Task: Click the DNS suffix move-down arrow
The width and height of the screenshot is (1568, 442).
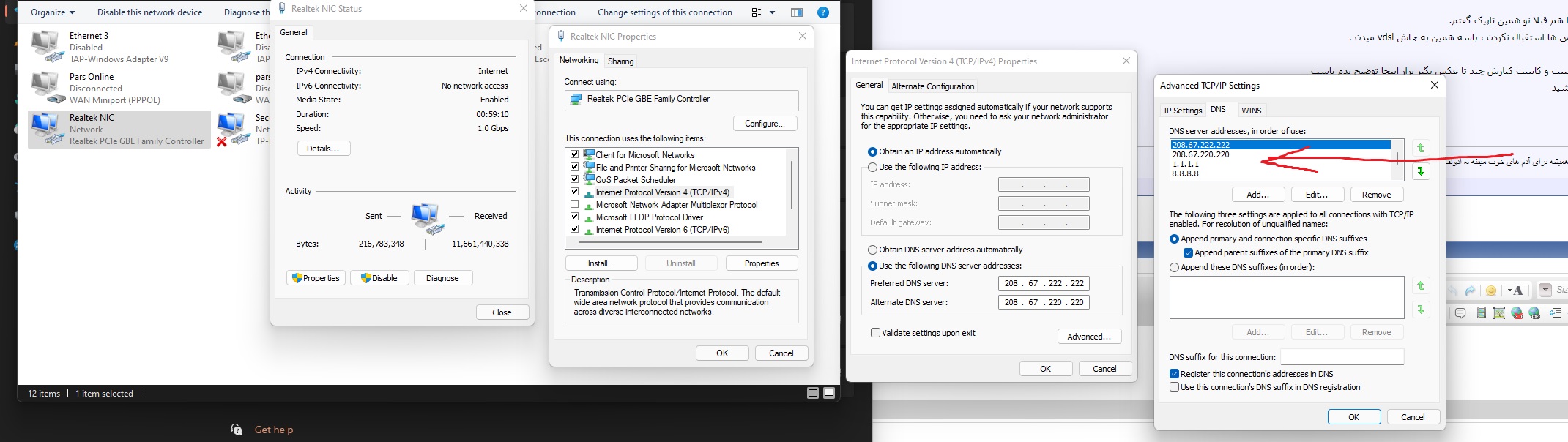Action: (x=1421, y=310)
